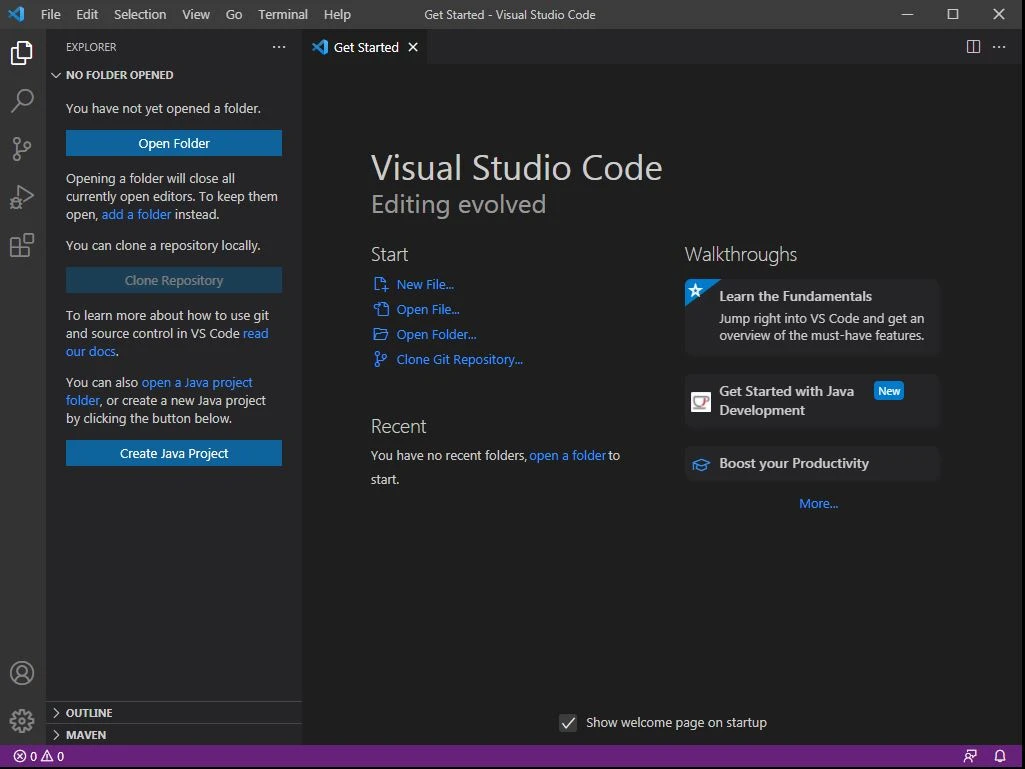Click the split editor right icon
The width and height of the screenshot is (1025, 769).
(973, 47)
